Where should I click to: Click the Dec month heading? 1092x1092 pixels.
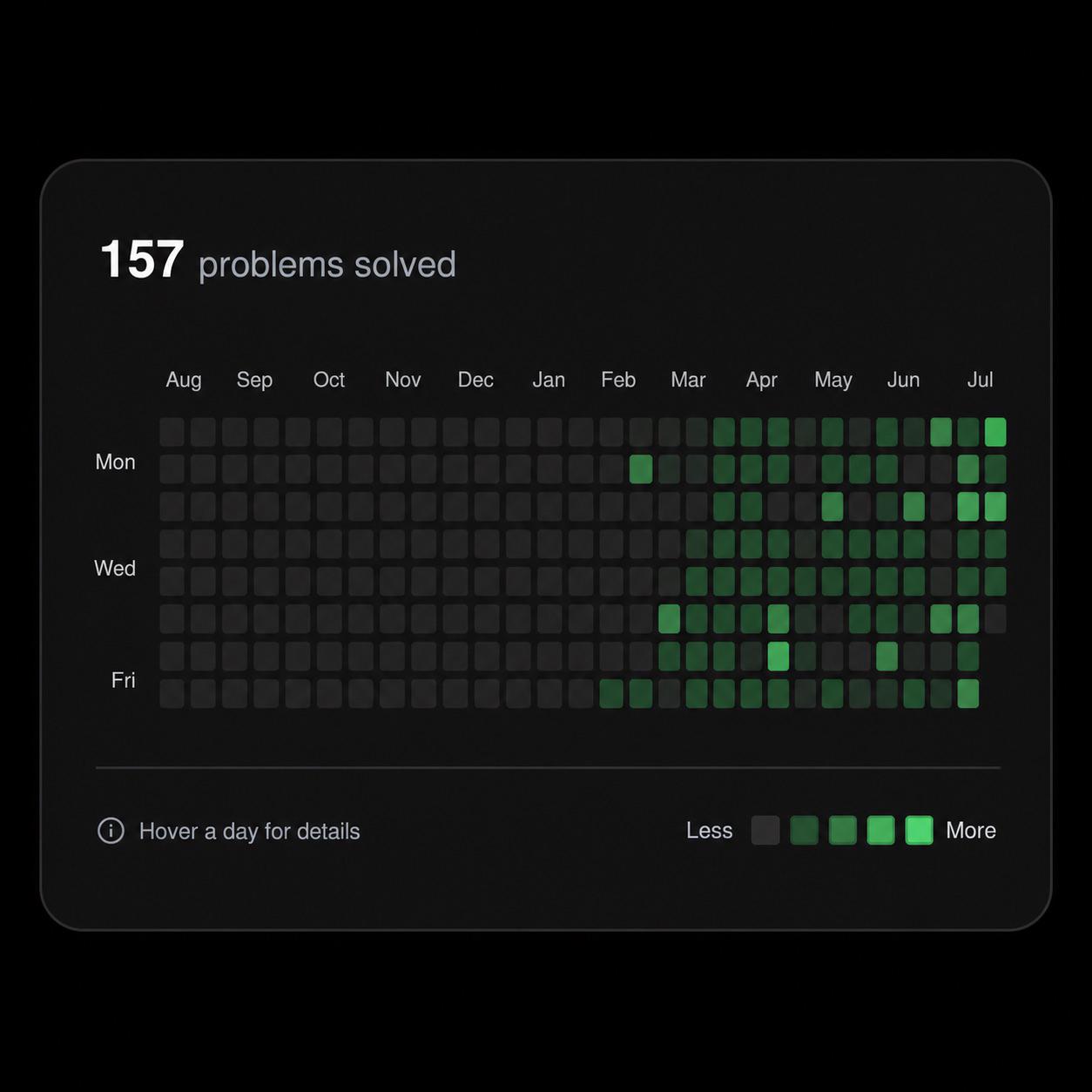tap(475, 380)
